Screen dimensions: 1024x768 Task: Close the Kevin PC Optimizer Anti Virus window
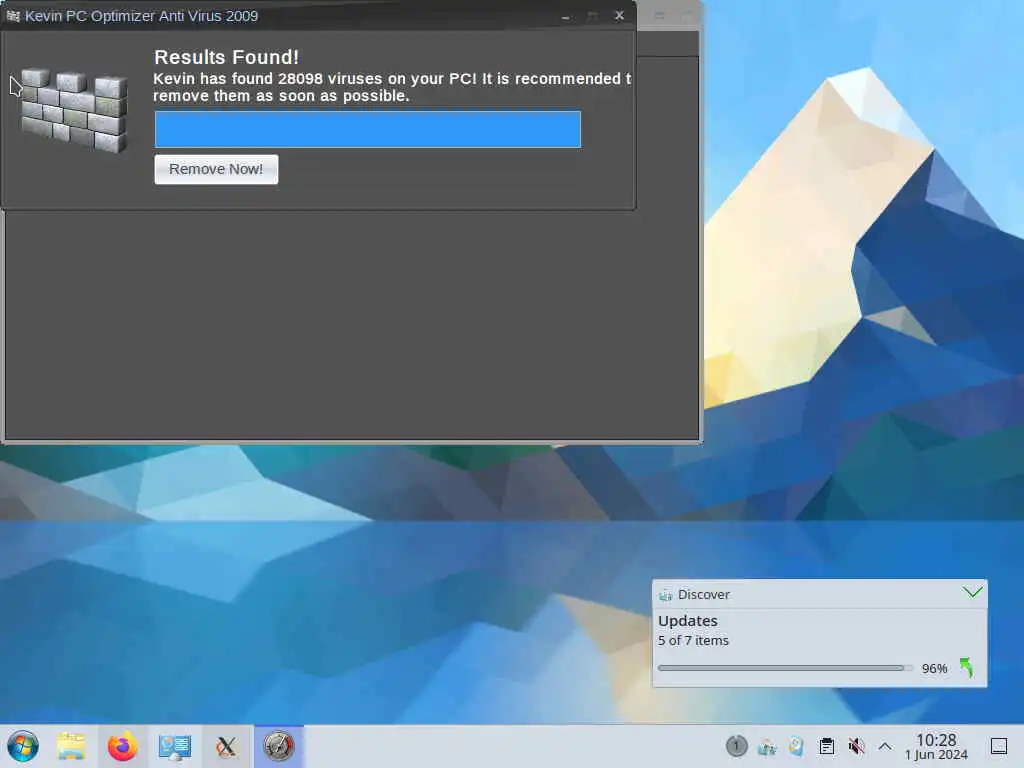click(619, 15)
